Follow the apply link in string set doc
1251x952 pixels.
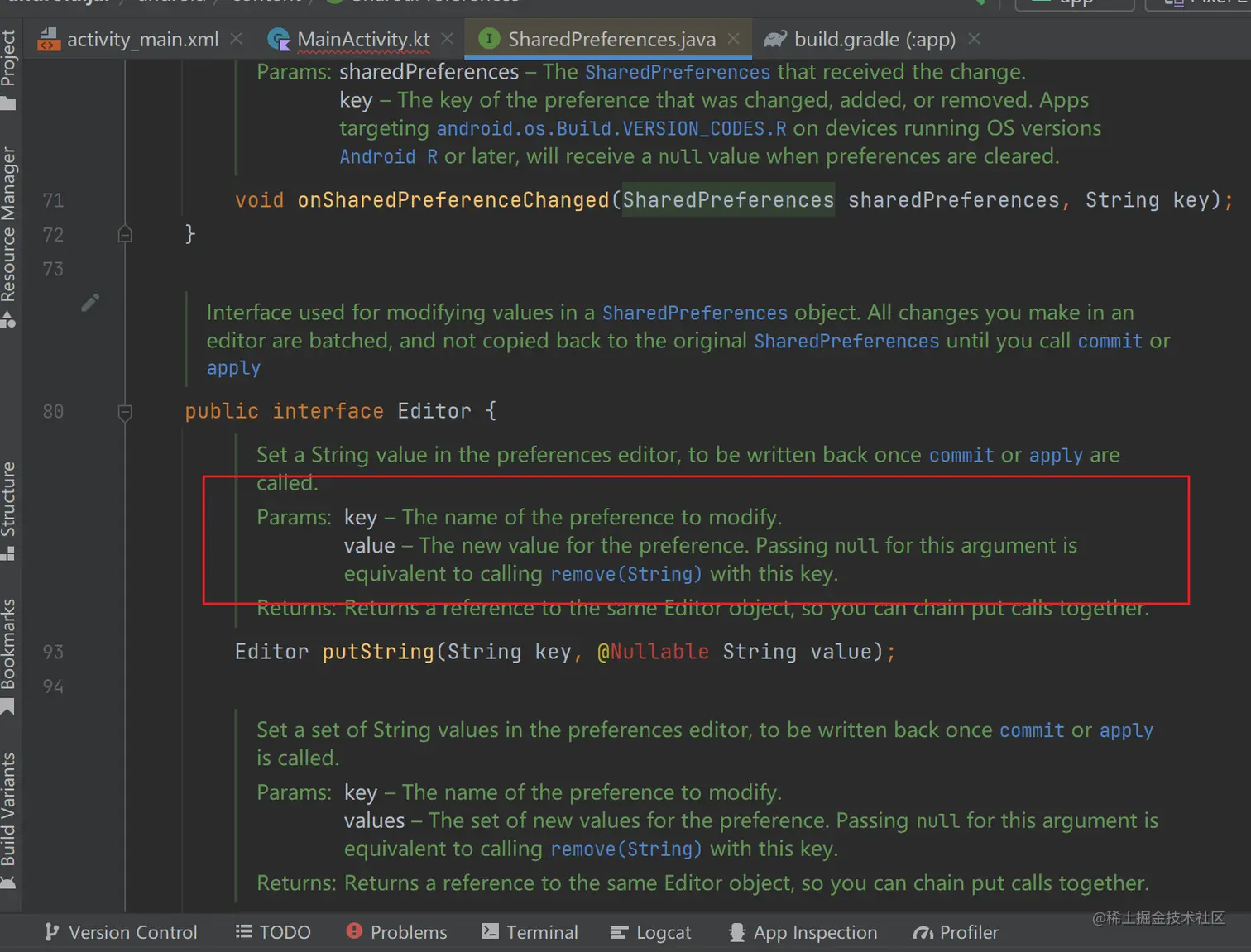[1126, 730]
